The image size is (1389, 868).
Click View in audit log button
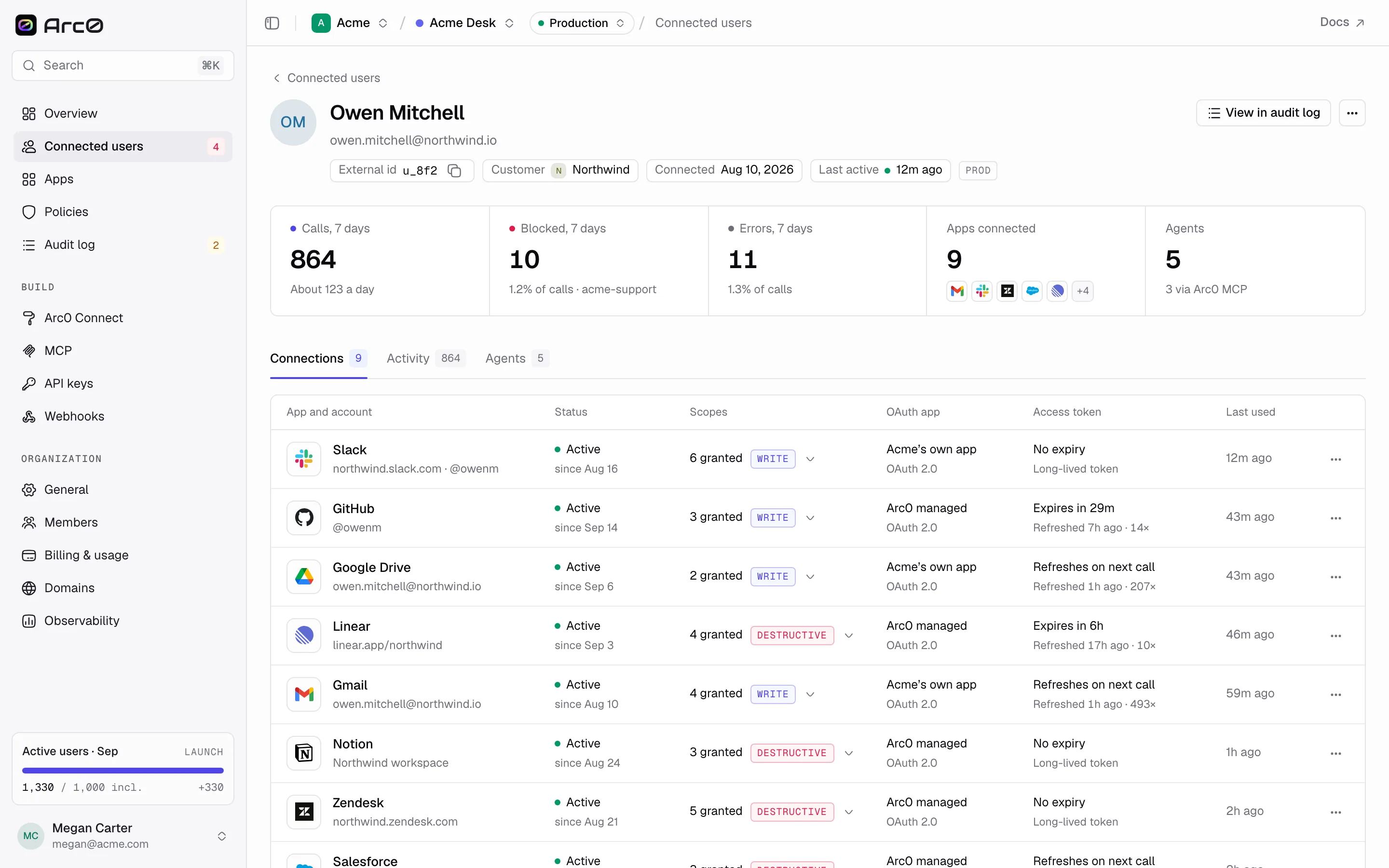[1263, 113]
